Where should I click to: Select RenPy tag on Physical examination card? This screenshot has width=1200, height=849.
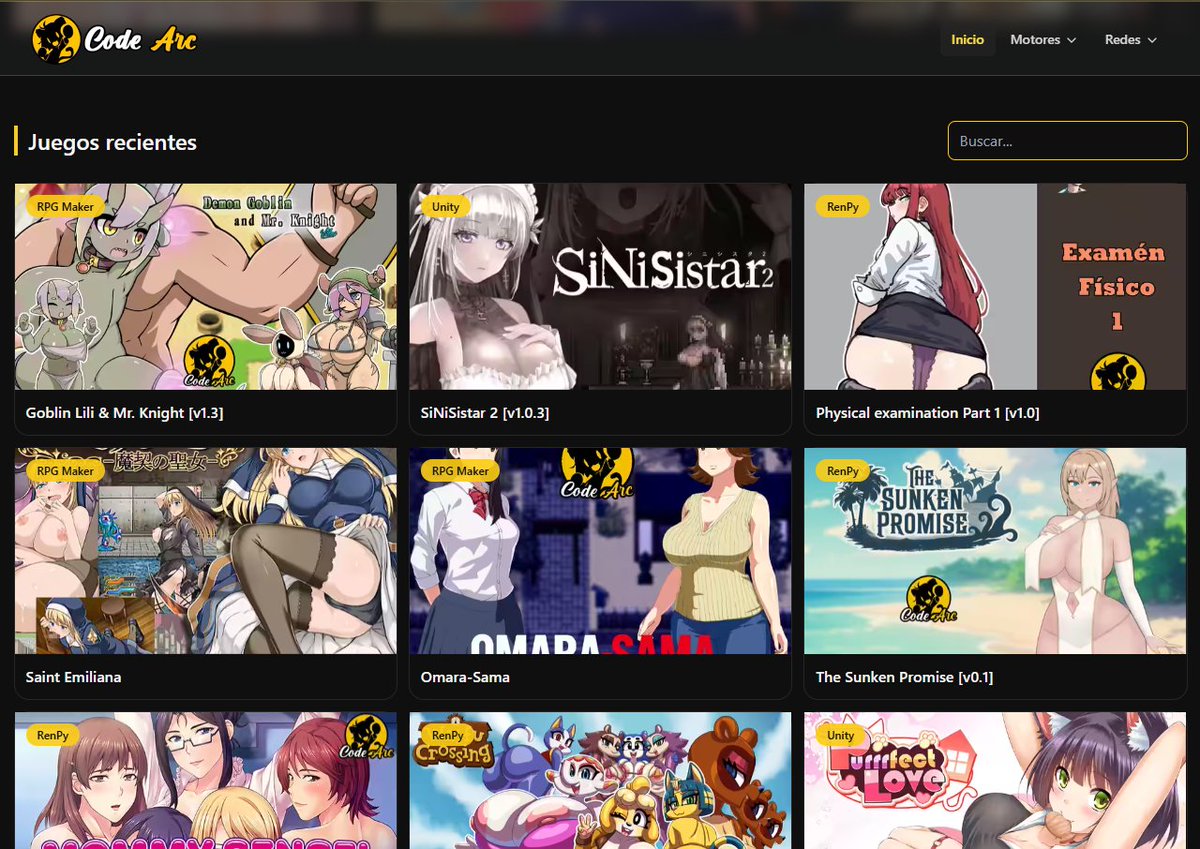(842, 207)
